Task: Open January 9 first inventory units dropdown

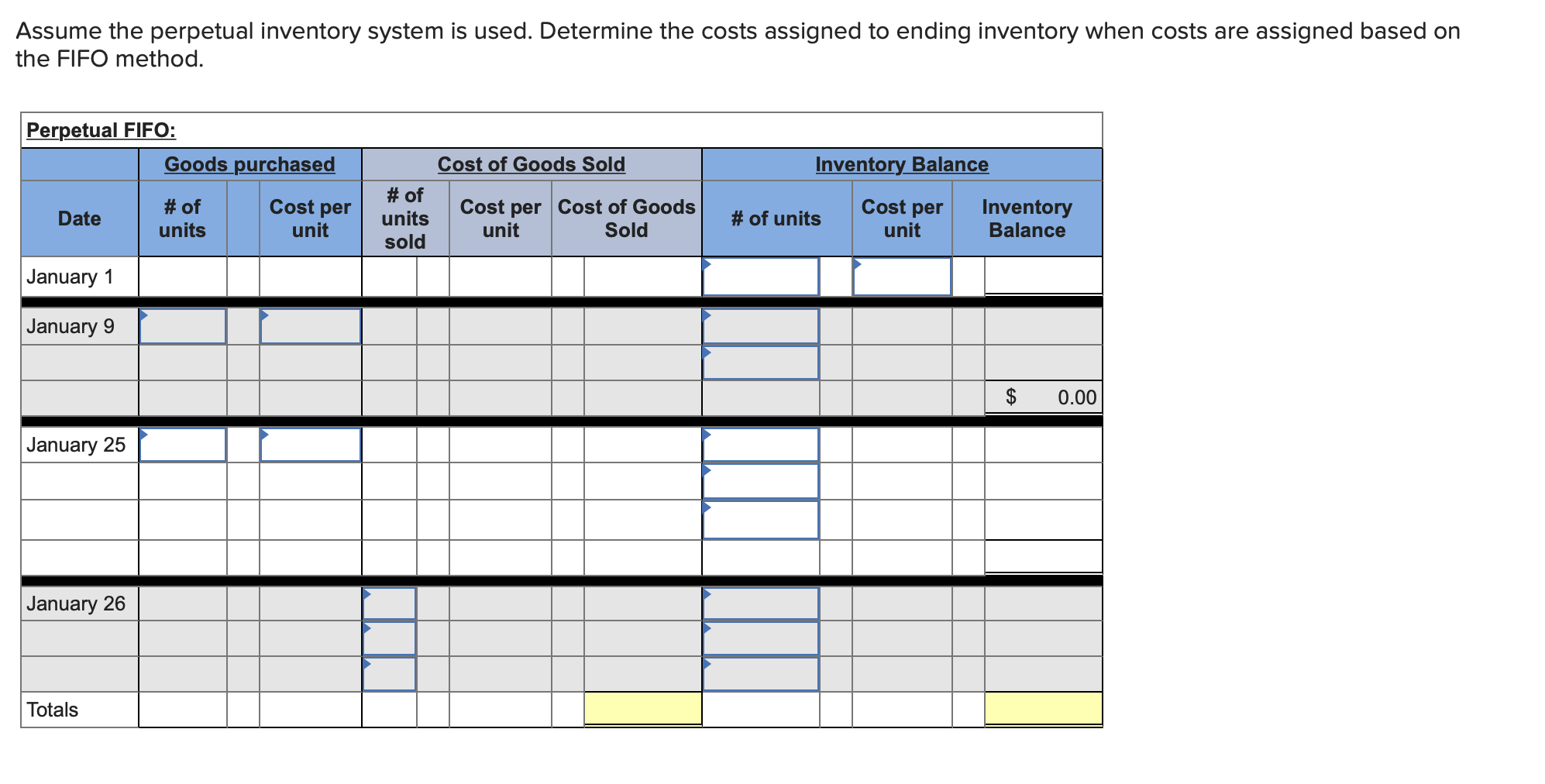Action: tap(760, 326)
